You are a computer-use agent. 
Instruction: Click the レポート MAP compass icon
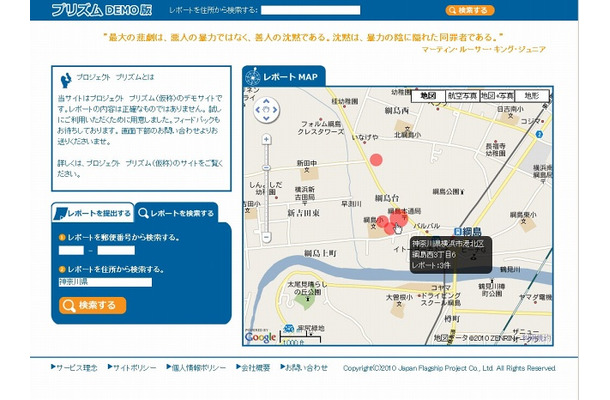(253, 77)
